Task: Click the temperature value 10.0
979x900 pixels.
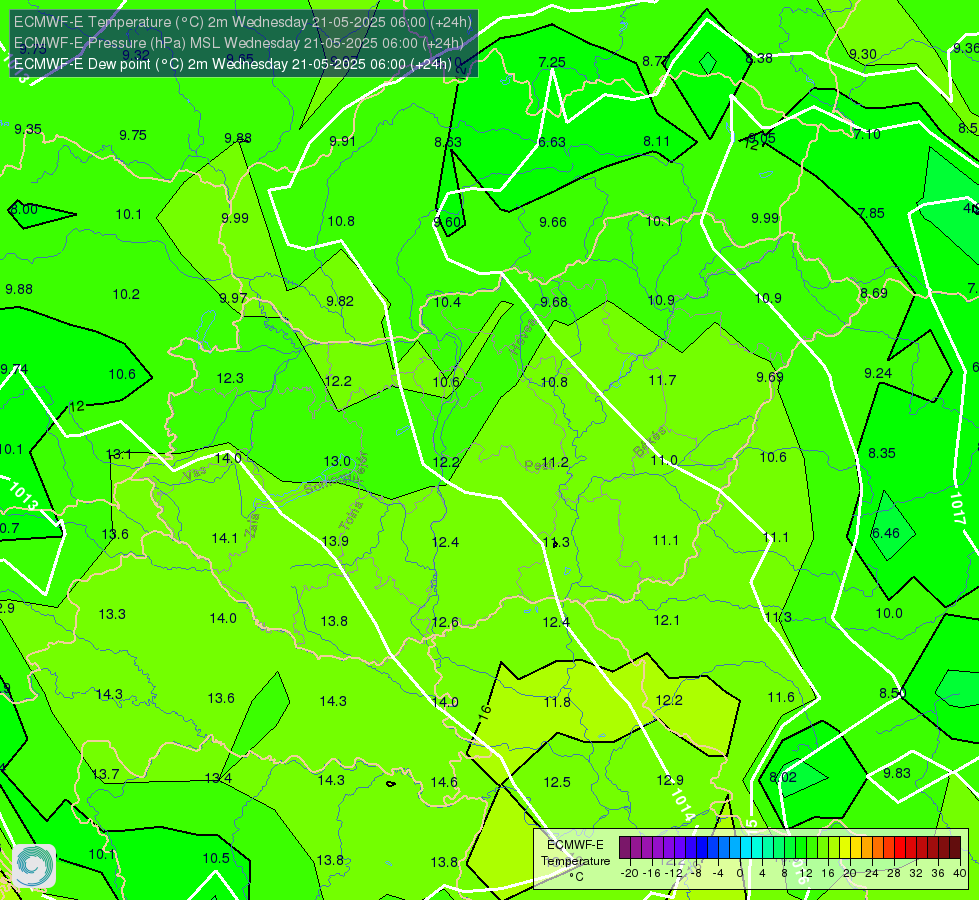Action: pos(889,613)
